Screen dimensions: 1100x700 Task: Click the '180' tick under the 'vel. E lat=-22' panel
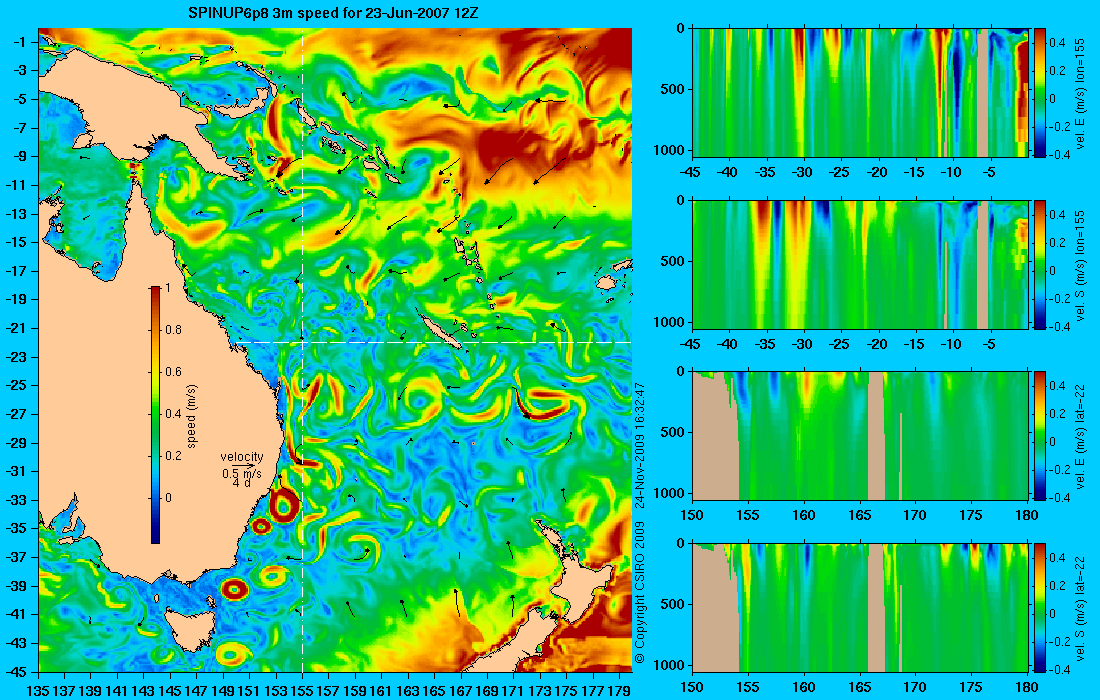pyautogui.click(x=1026, y=516)
